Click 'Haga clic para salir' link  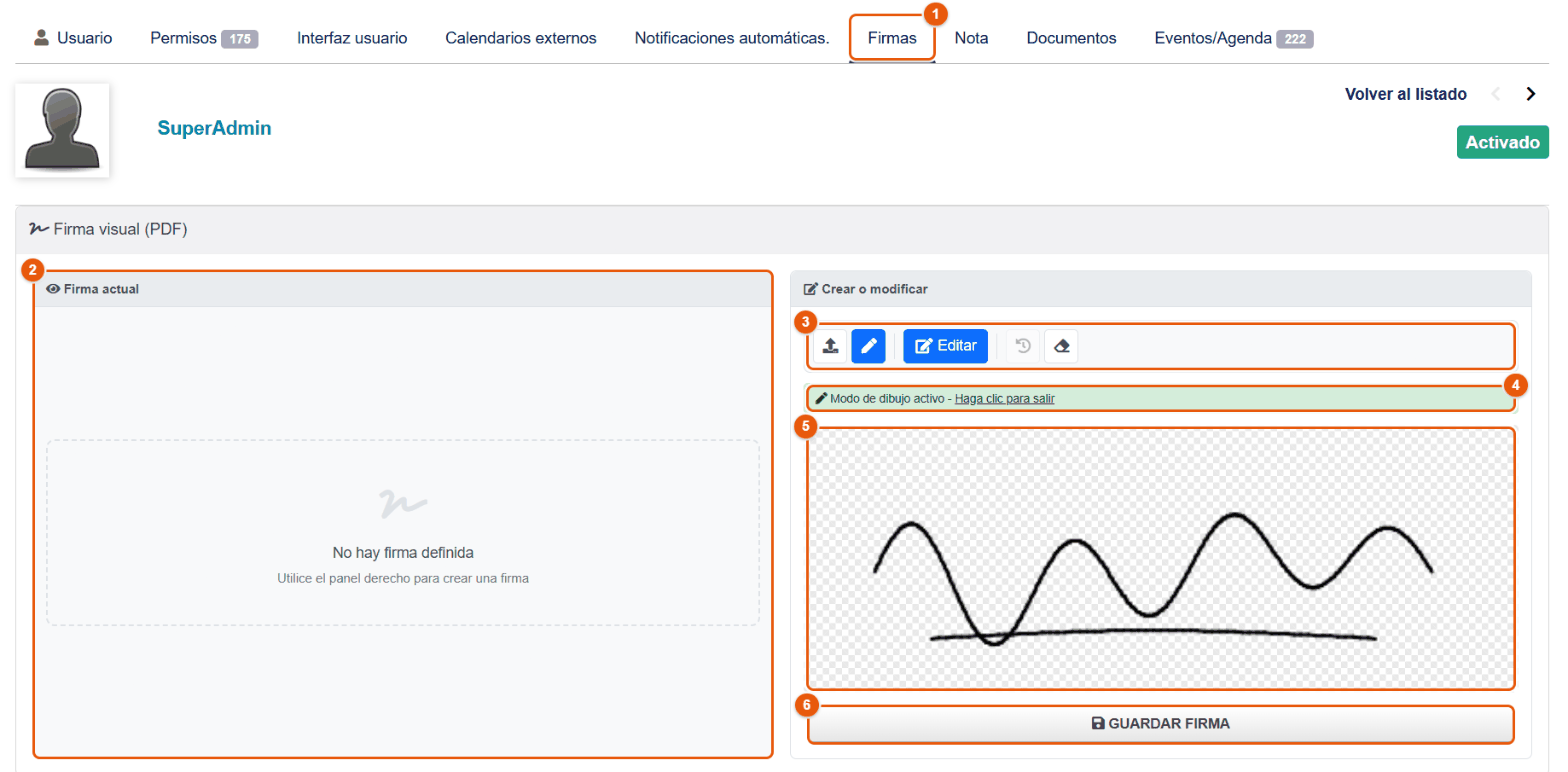(1005, 398)
